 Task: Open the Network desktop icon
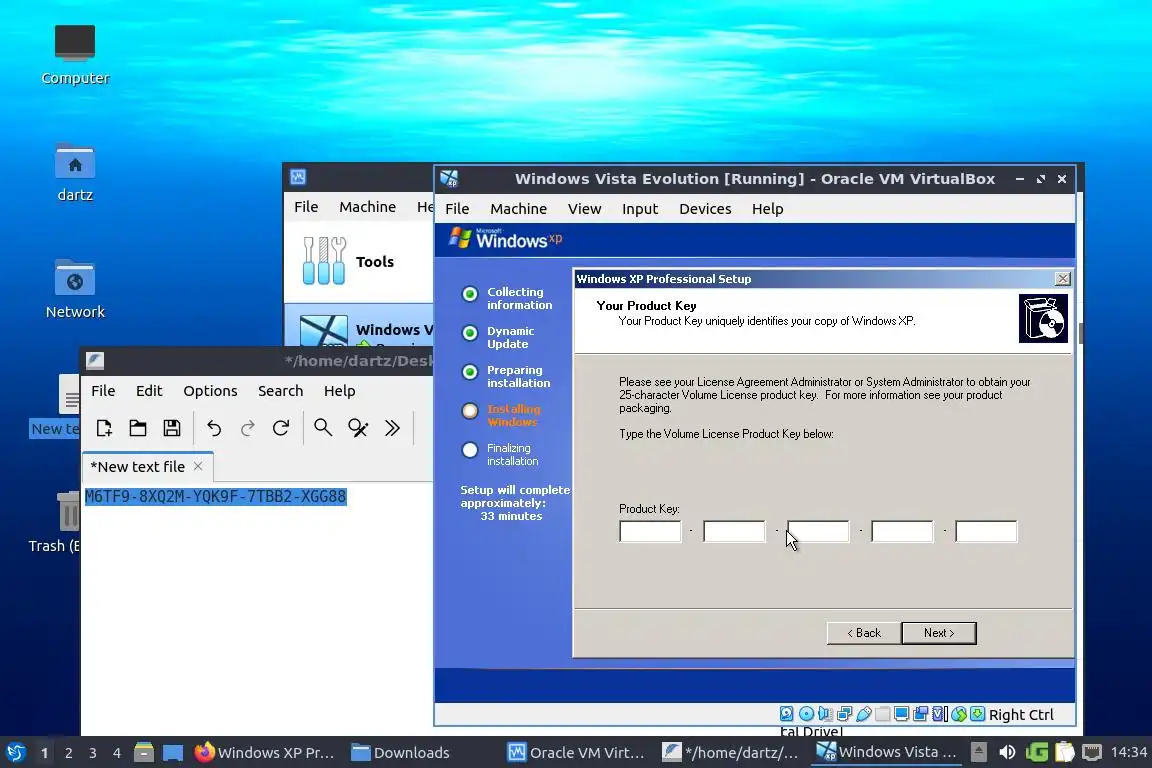tap(75, 290)
